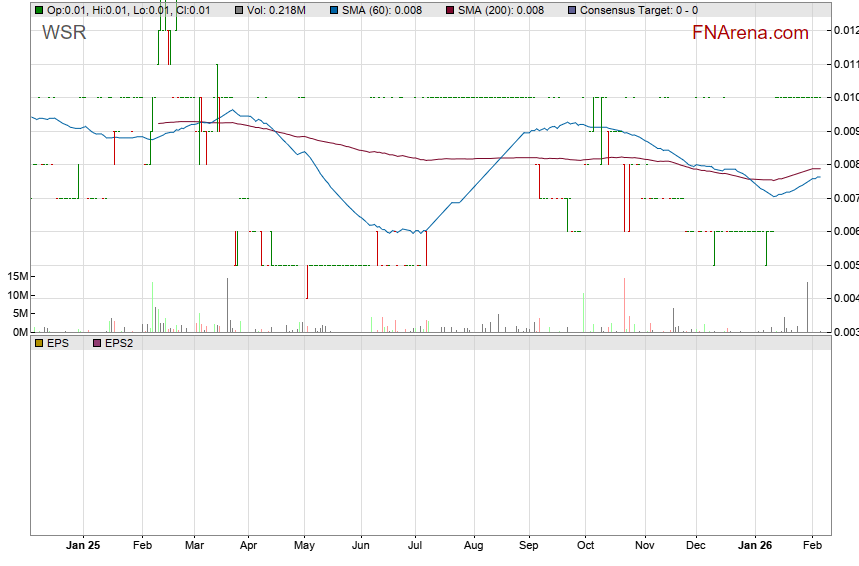The image size is (859, 566).
Task: Click the 'Consensus Target: 0 - 0' text
Action: point(639,10)
